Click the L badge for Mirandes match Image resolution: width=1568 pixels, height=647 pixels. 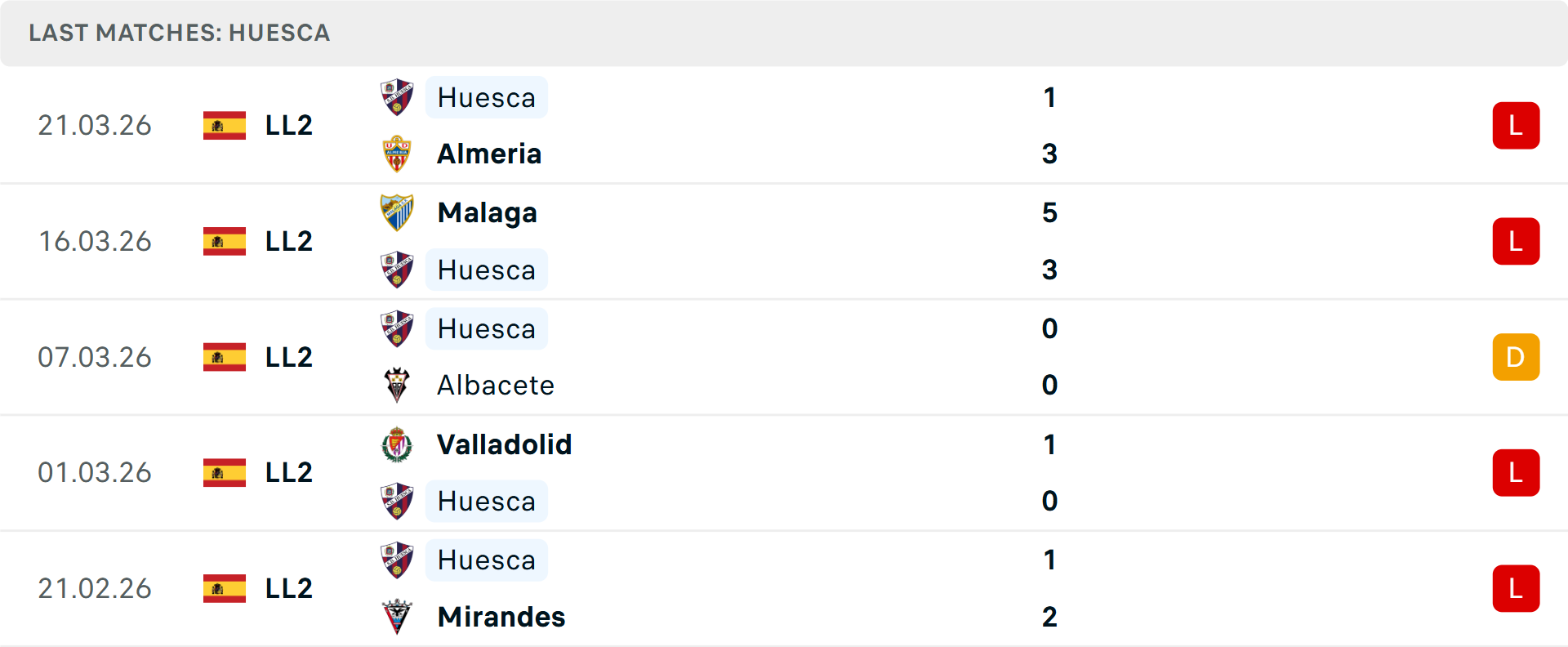(1516, 588)
